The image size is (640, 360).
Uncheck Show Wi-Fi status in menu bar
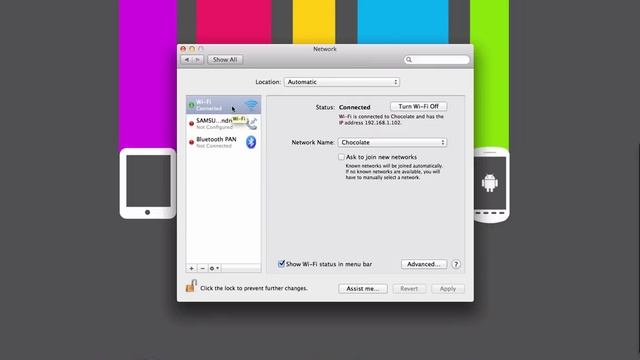(281, 264)
